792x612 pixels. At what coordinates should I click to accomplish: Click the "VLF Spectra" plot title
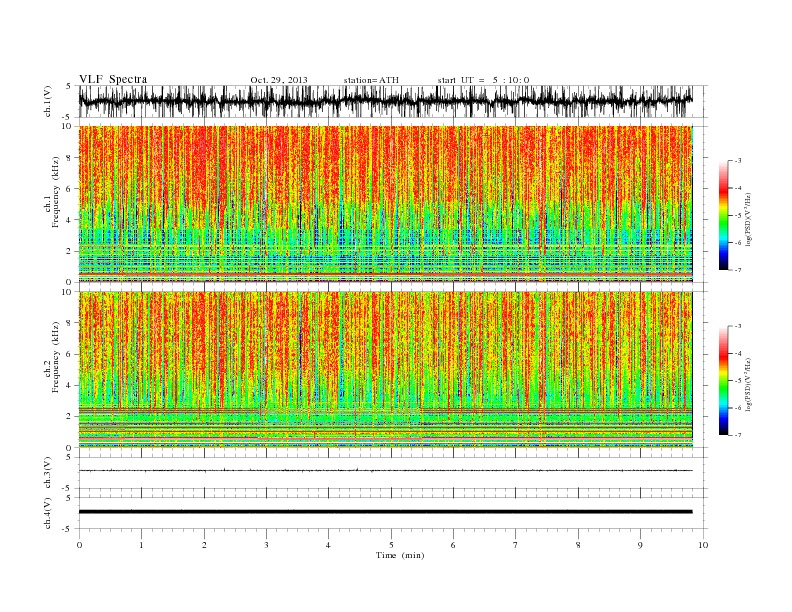pyautogui.click(x=113, y=79)
